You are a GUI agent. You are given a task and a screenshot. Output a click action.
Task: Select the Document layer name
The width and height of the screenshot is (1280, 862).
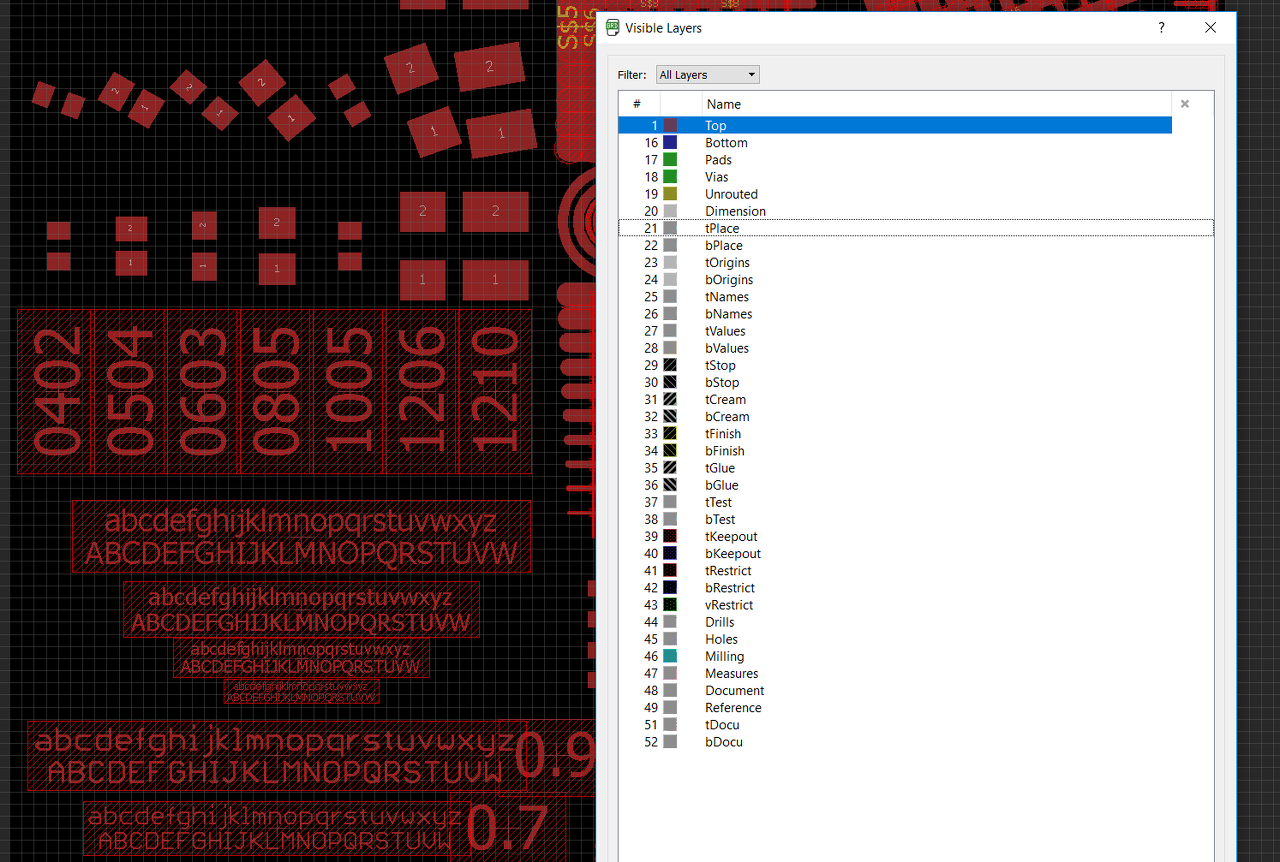pos(734,690)
